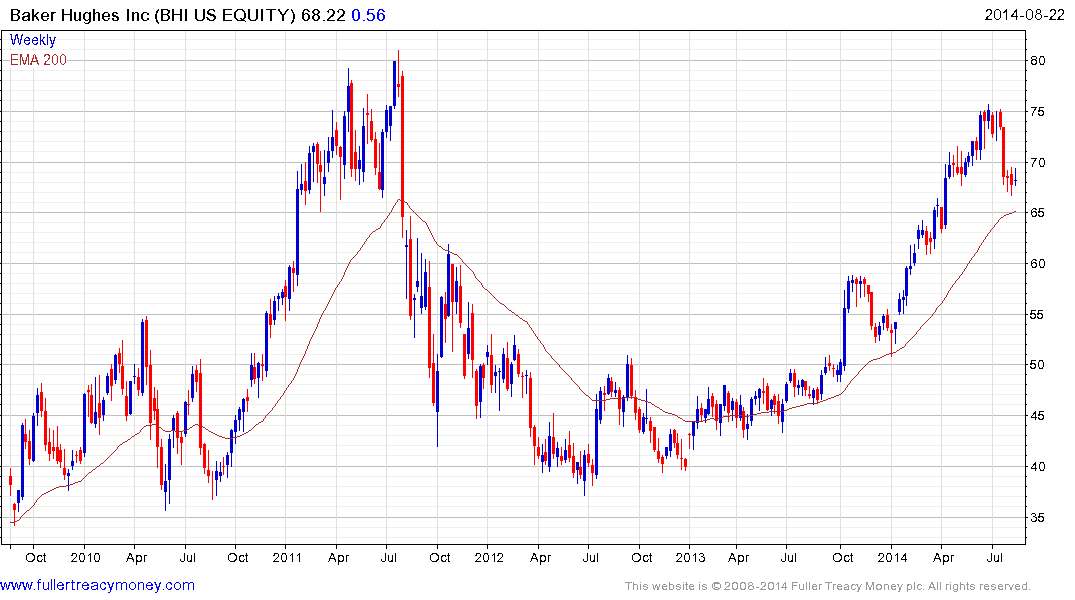Click the 2010 year label on the time axis
This screenshot has width=1075, height=600.
86,557
